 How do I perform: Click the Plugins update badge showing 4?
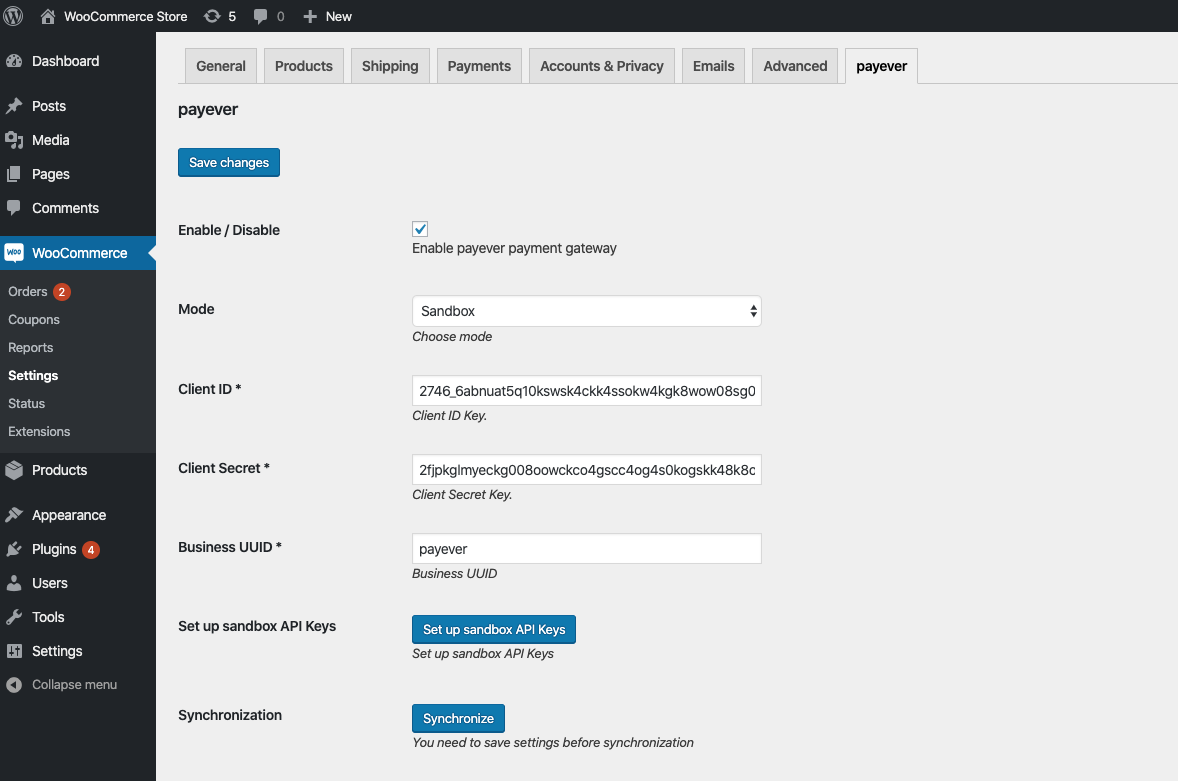[91, 550]
